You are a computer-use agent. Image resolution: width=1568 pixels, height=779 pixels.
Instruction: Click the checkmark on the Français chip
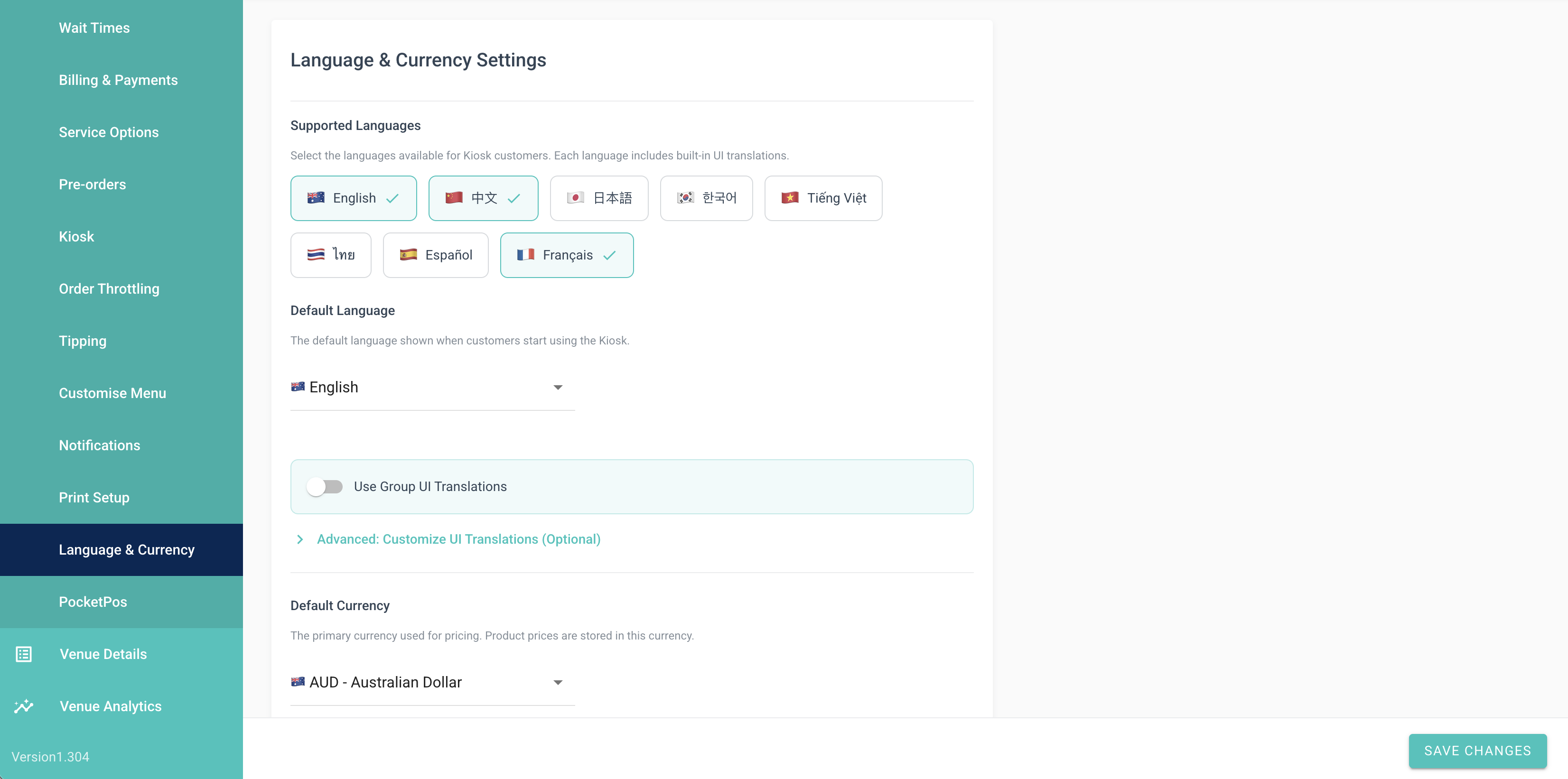[x=609, y=256]
